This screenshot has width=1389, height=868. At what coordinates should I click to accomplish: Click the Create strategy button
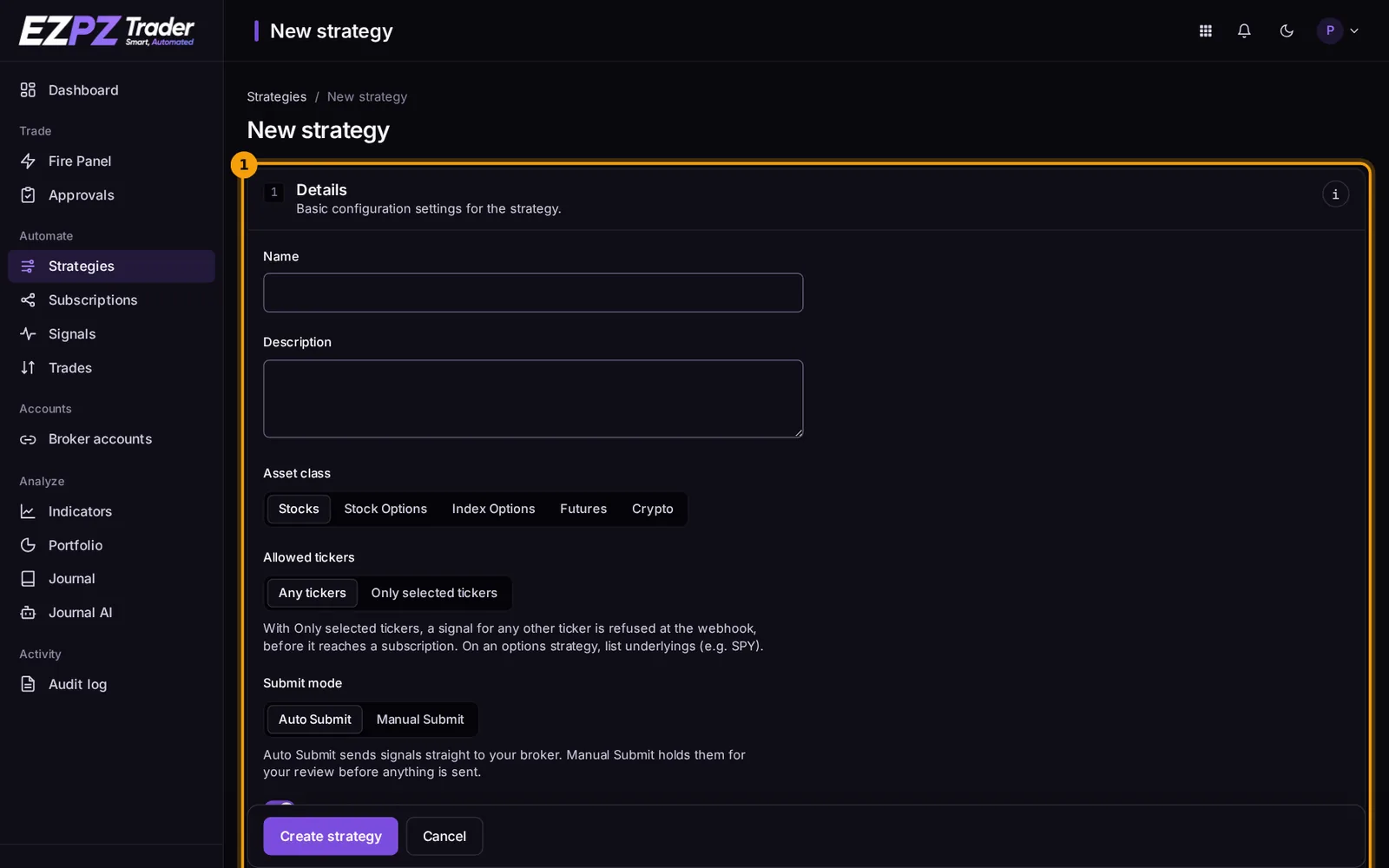(x=331, y=836)
